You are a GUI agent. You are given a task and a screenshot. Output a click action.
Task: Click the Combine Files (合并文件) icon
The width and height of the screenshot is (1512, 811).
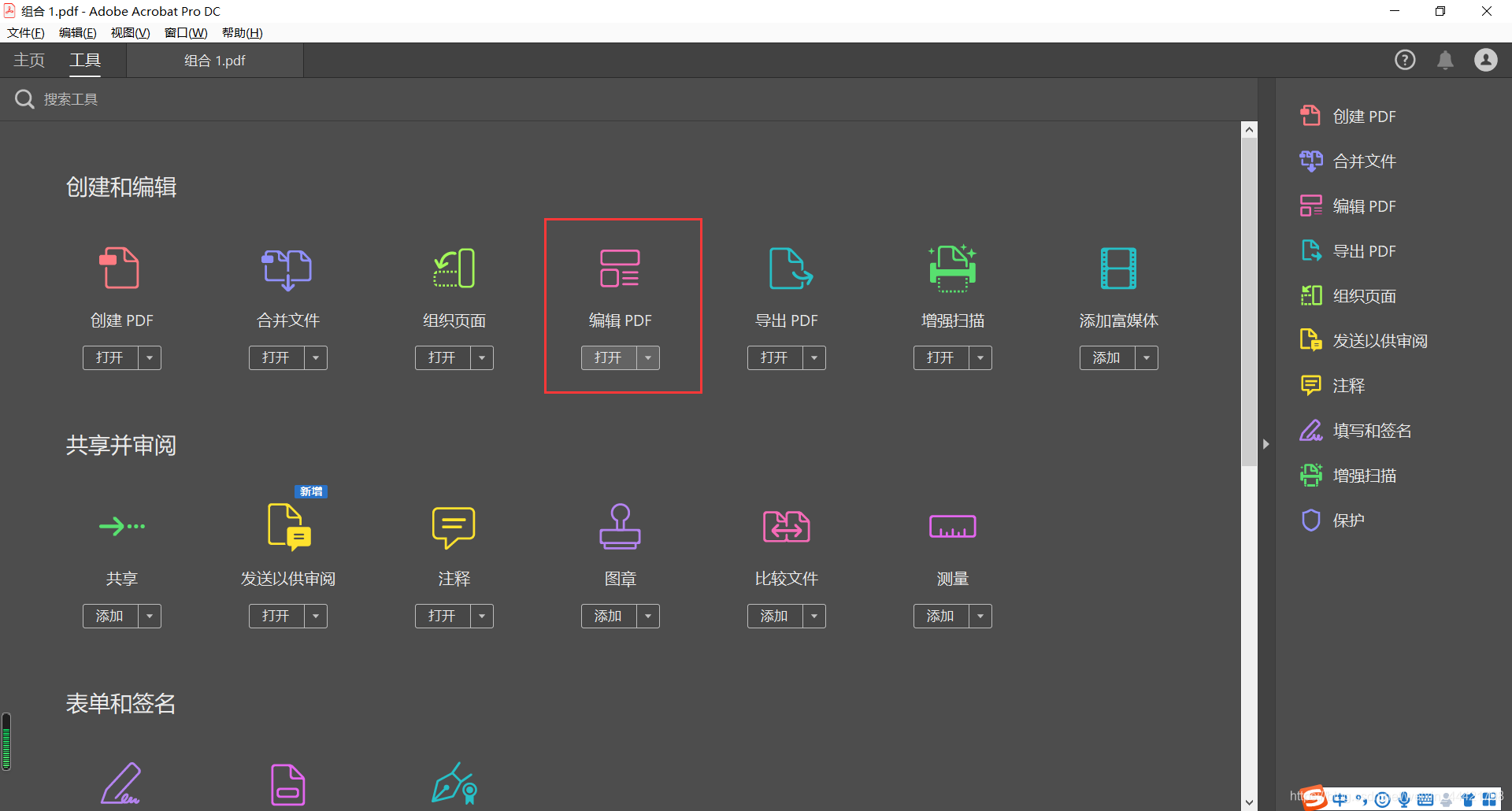[x=287, y=269]
